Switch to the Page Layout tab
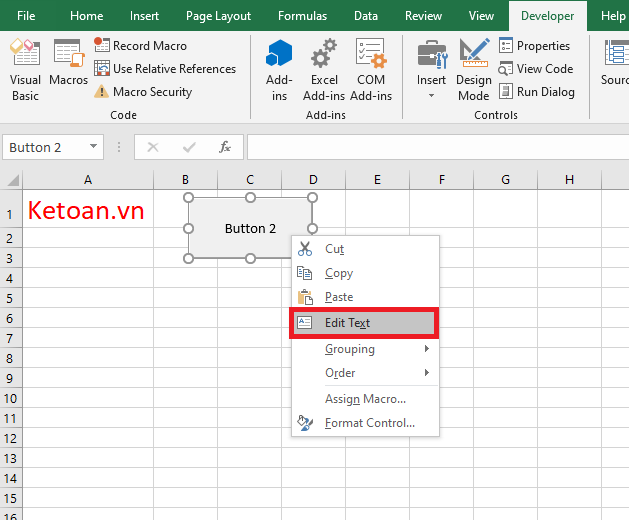The image size is (629, 520). coord(218,16)
